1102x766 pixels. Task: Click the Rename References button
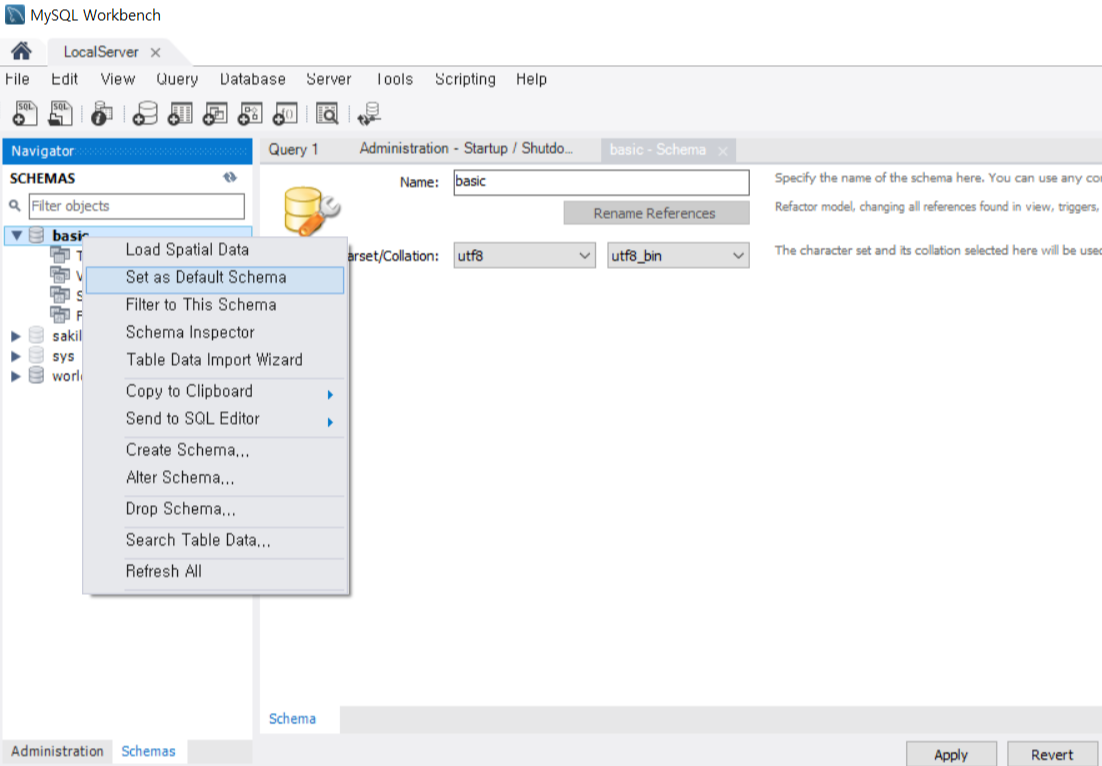[656, 213]
